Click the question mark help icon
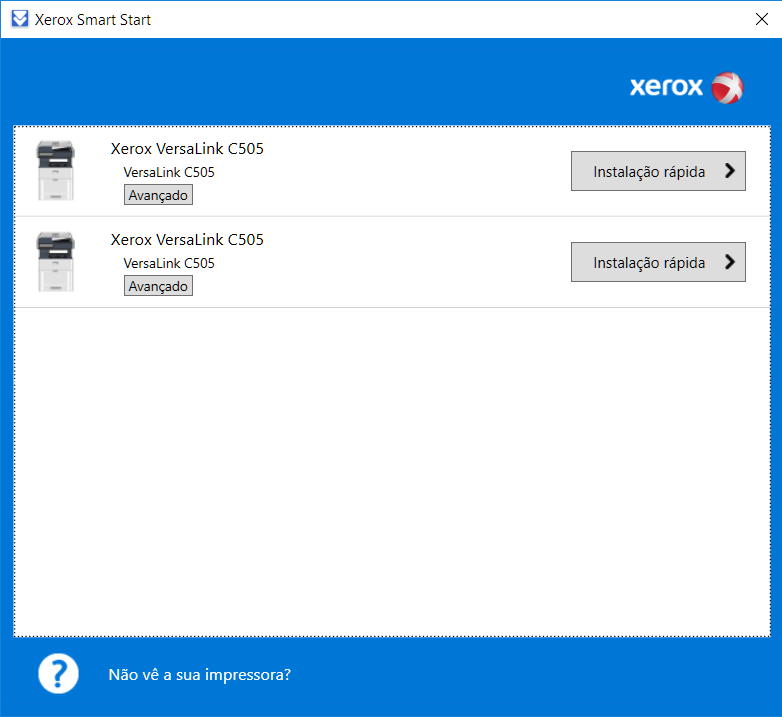Viewport: 782px width, 717px height. tap(58, 674)
